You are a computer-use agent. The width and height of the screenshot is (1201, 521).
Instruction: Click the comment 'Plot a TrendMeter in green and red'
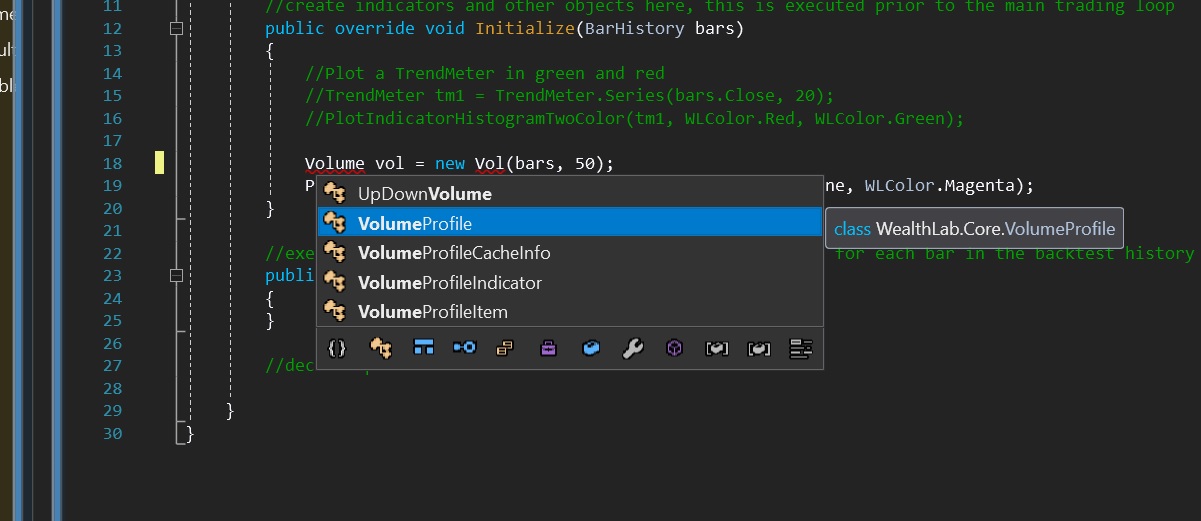click(484, 73)
